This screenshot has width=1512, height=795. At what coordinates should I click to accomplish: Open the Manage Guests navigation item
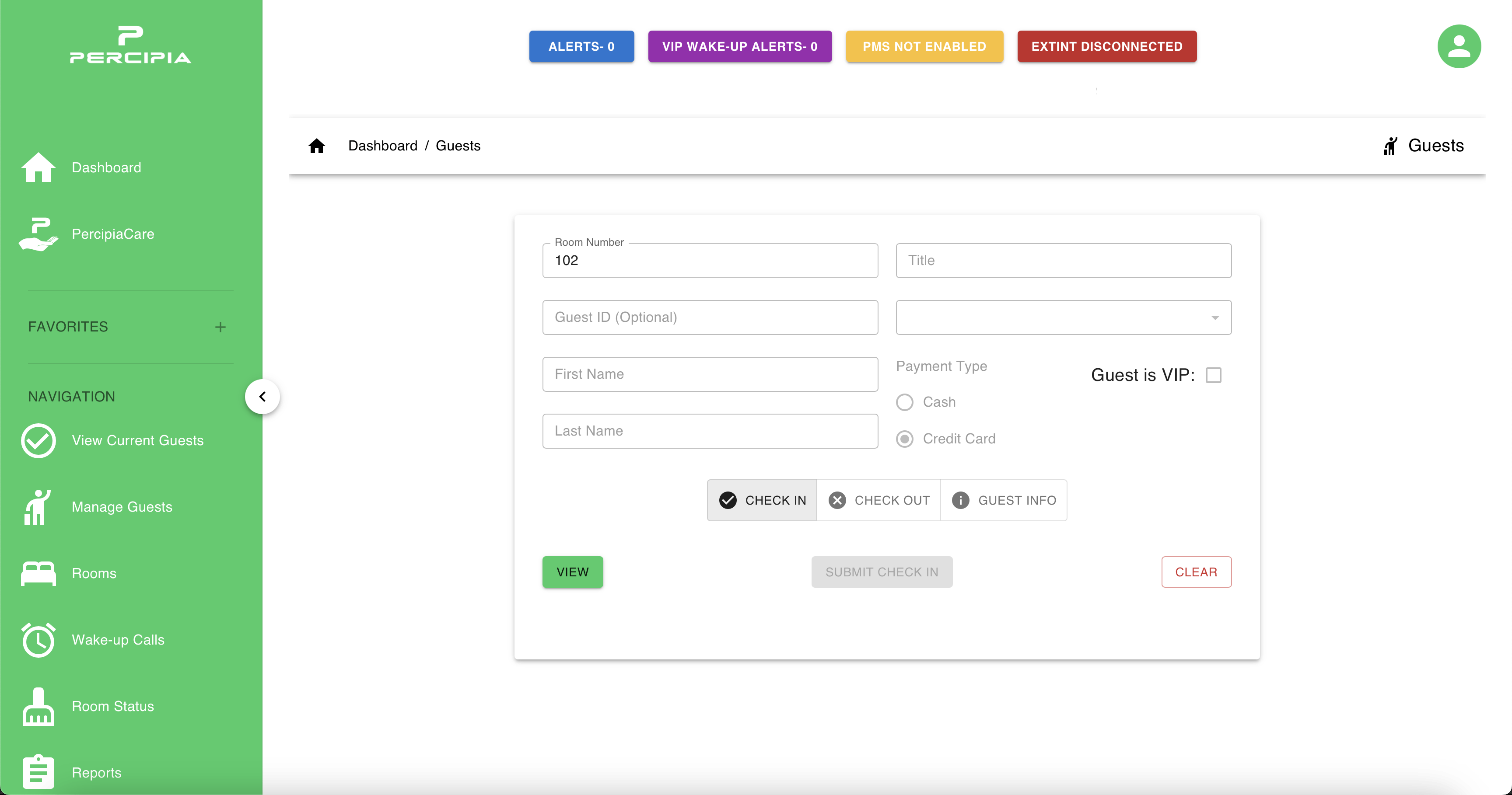tap(122, 507)
